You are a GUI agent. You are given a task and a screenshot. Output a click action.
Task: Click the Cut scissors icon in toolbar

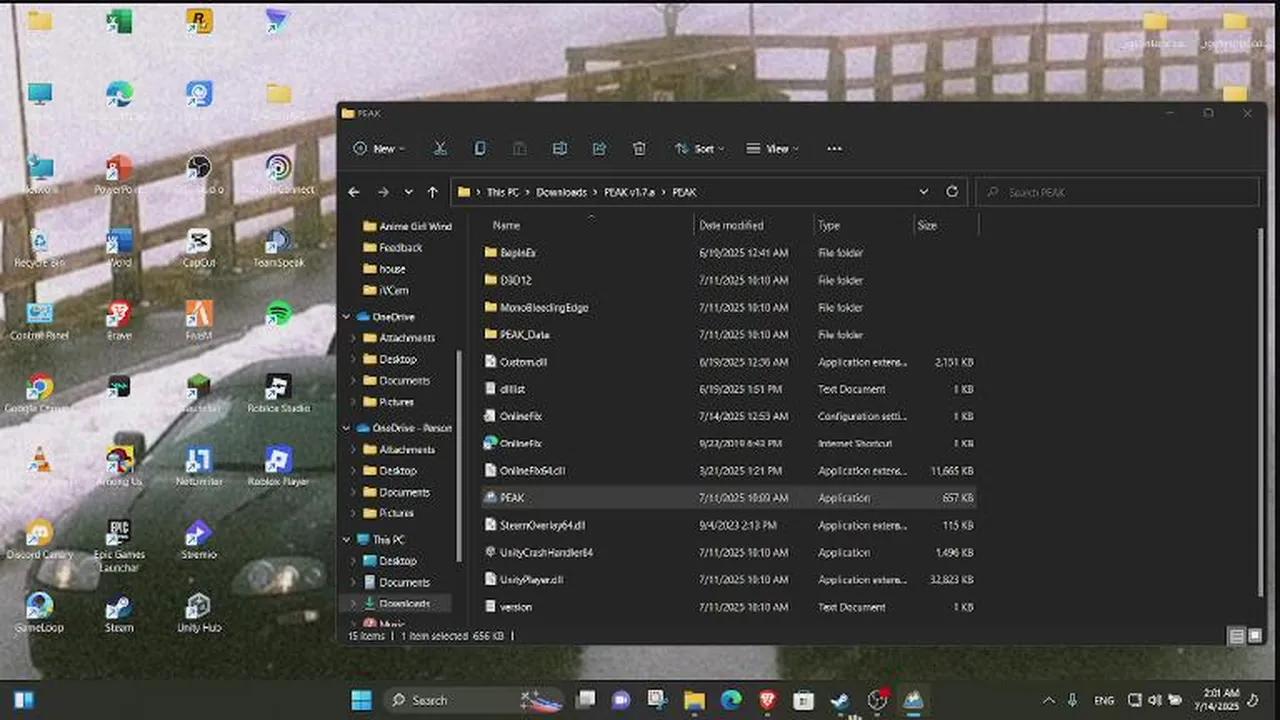point(440,149)
